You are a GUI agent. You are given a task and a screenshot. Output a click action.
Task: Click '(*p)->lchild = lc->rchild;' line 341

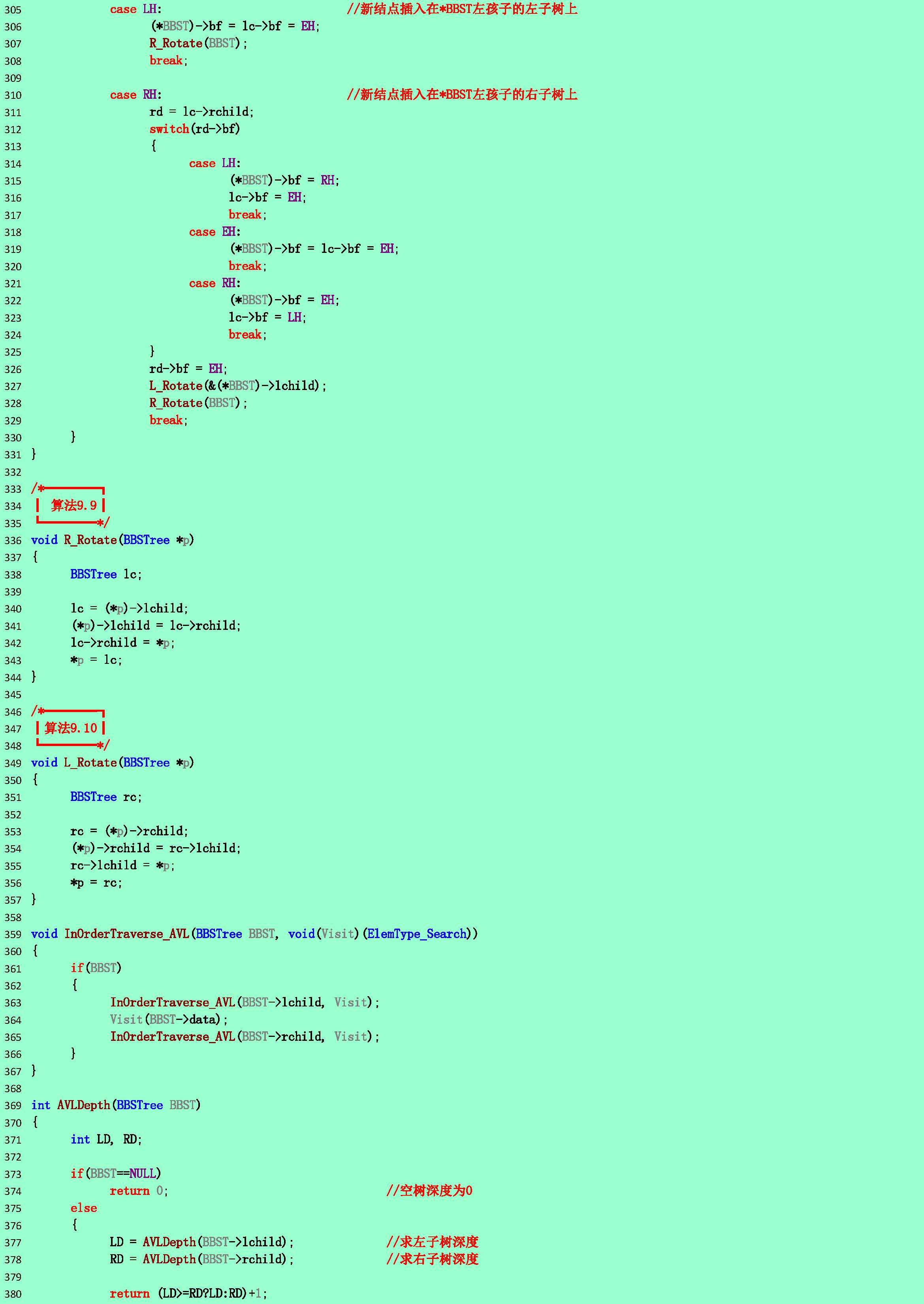pos(156,626)
